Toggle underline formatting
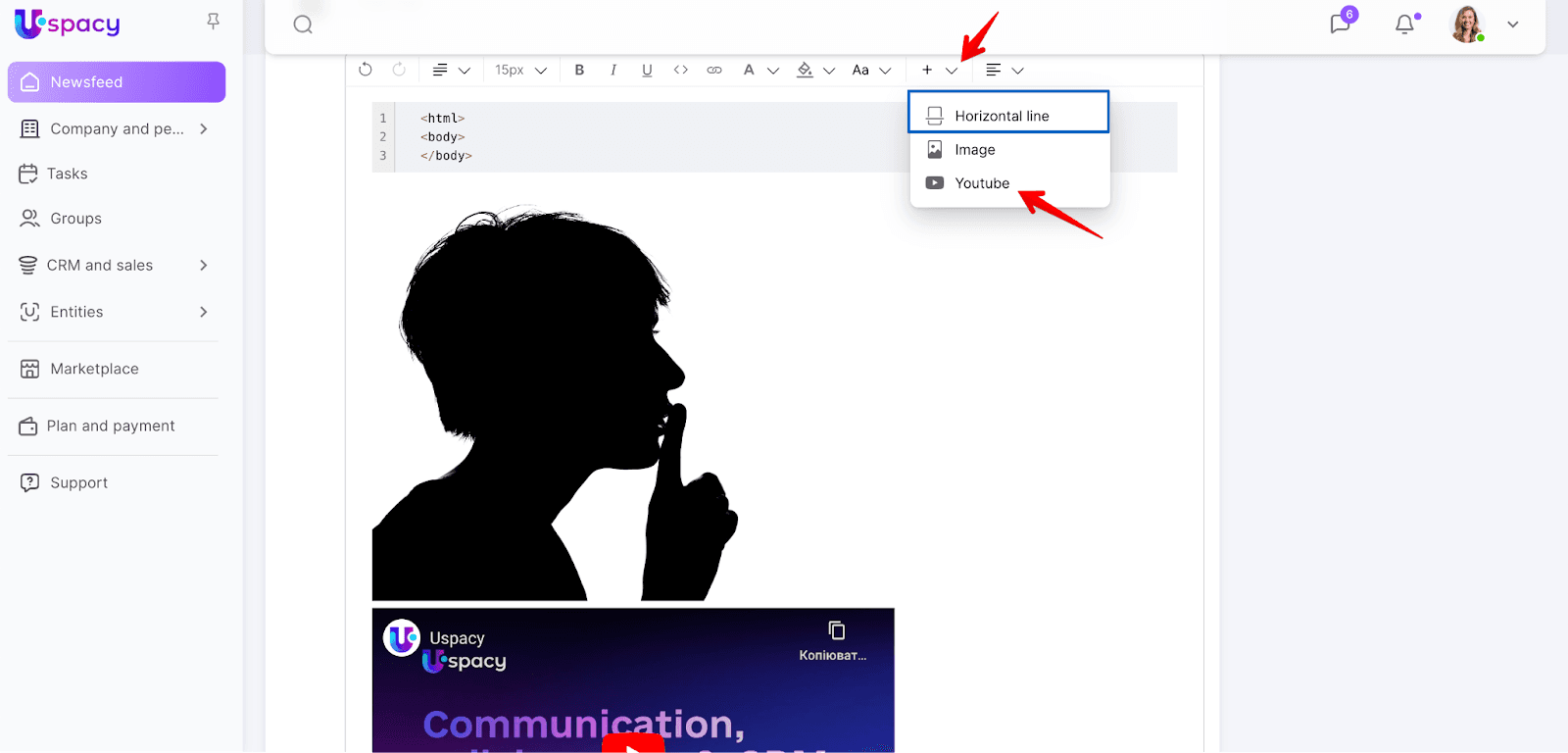 (647, 70)
